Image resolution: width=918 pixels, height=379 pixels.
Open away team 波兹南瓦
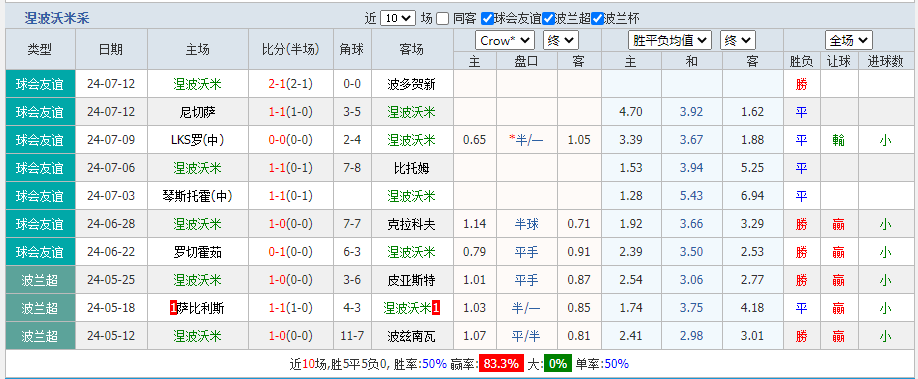[412, 337]
